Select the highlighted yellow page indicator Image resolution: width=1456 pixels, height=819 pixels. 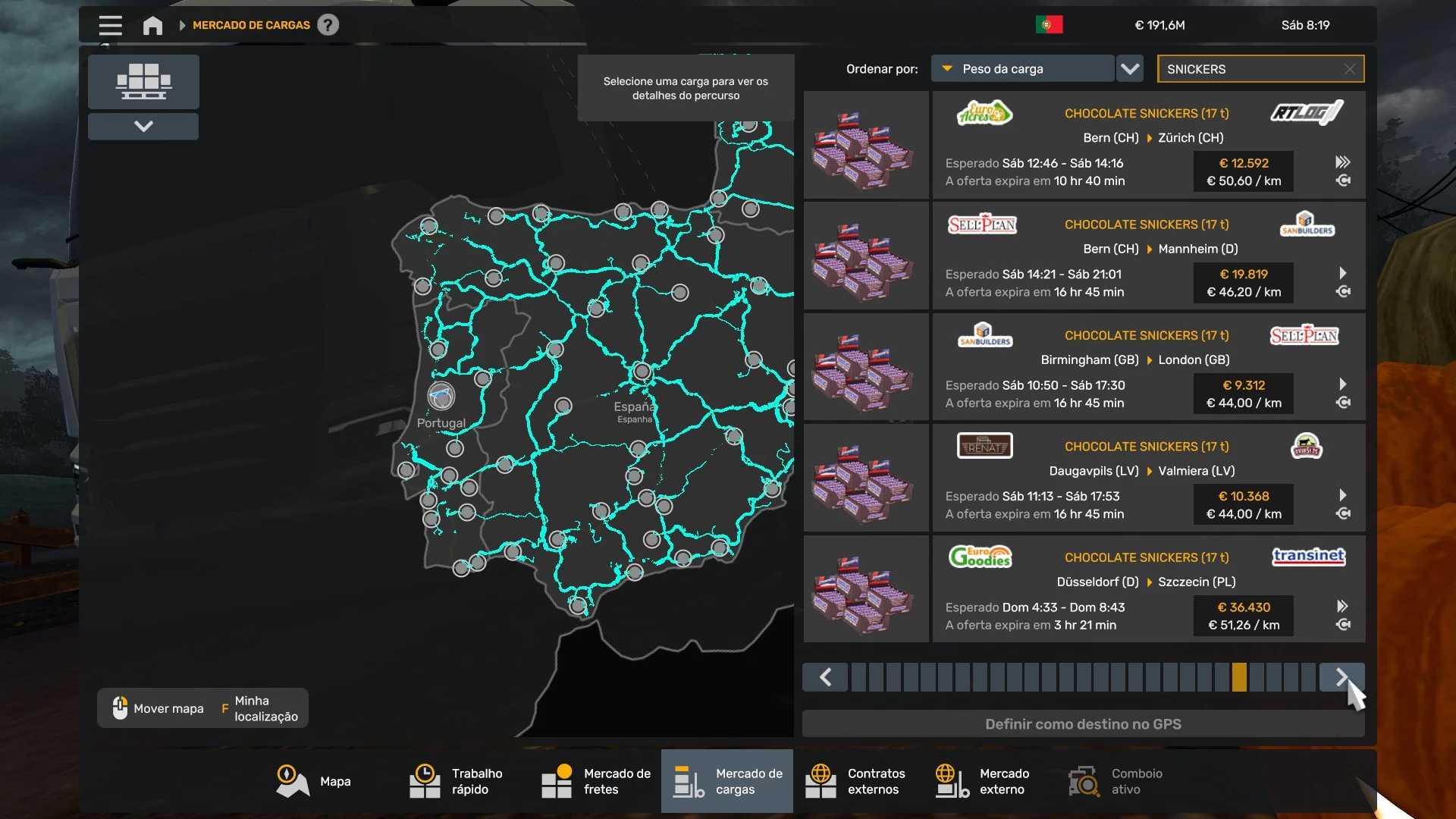tap(1239, 677)
